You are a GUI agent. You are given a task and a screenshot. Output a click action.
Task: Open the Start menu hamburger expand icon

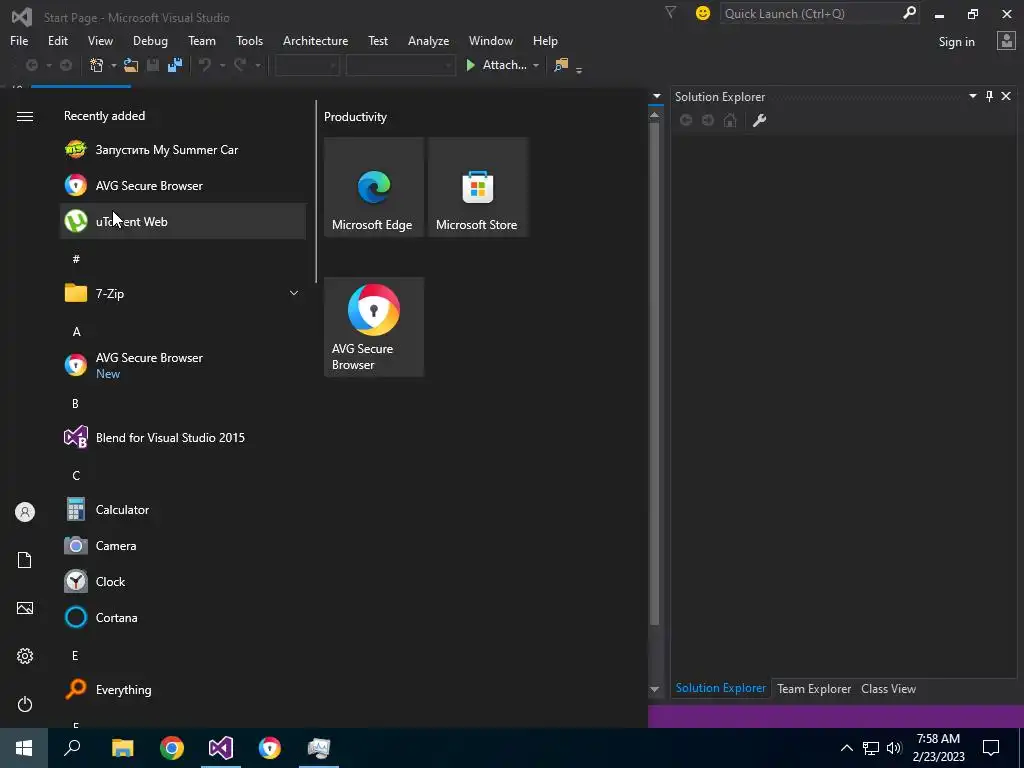[25, 116]
